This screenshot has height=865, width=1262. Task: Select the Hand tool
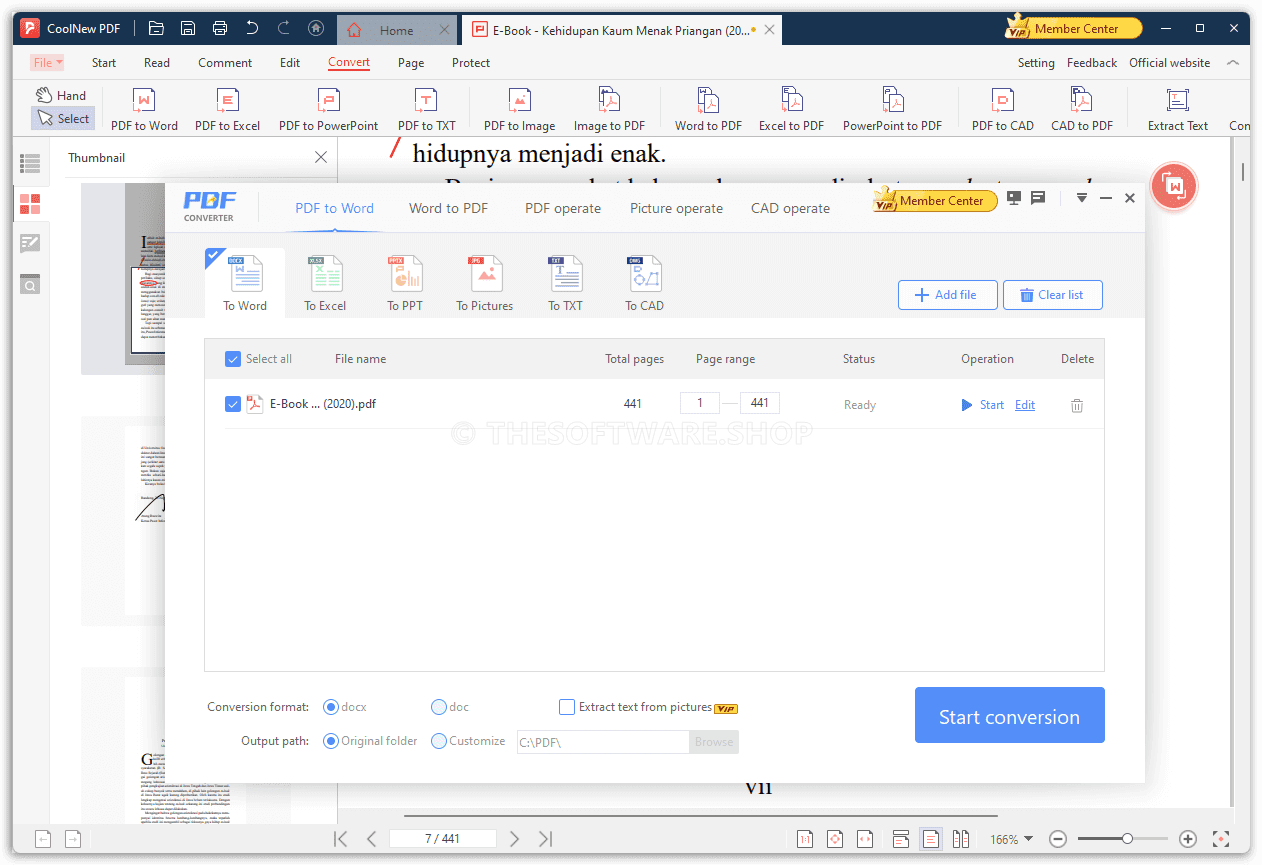[62, 96]
